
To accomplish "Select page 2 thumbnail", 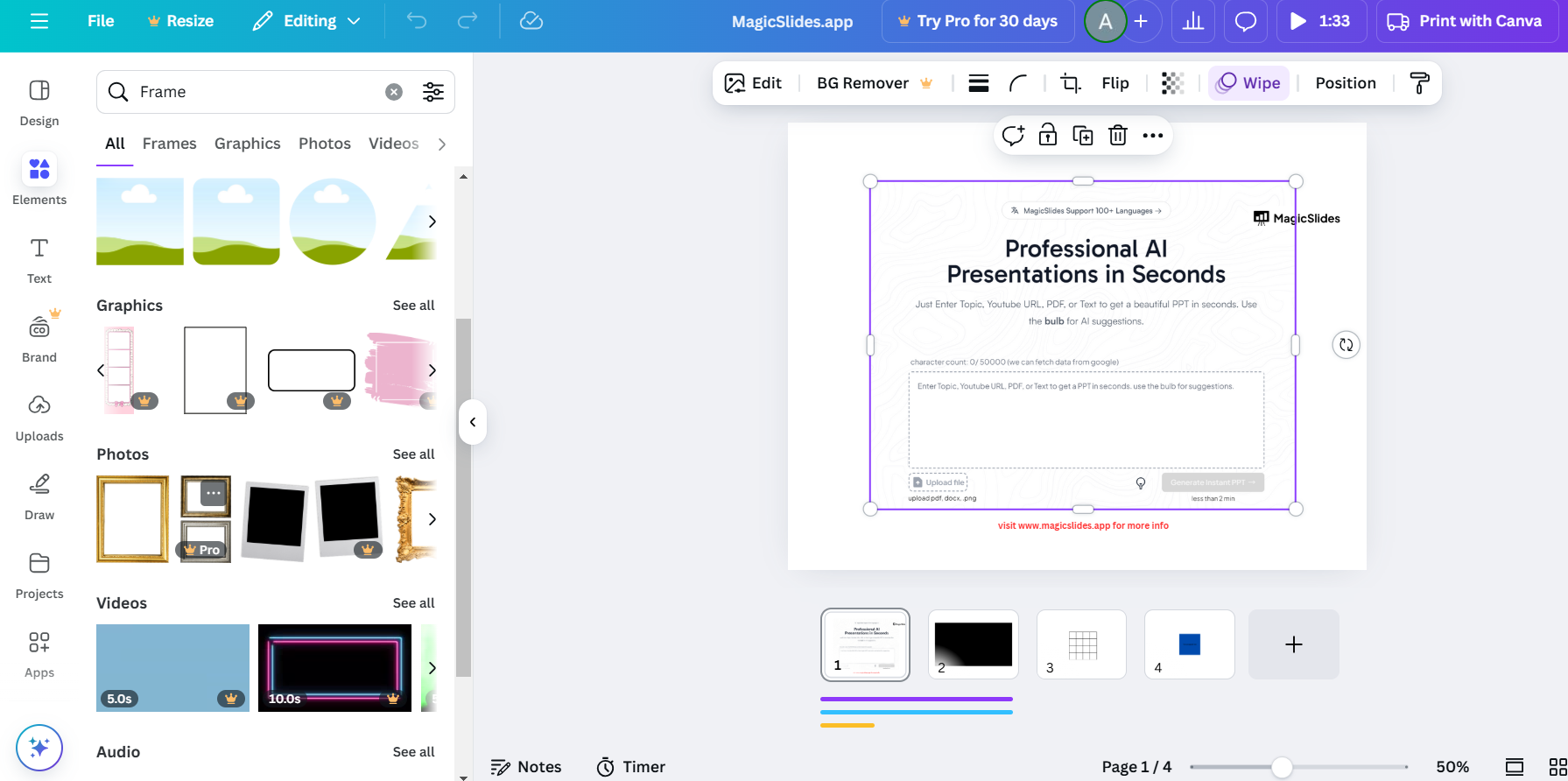I will pos(973,644).
